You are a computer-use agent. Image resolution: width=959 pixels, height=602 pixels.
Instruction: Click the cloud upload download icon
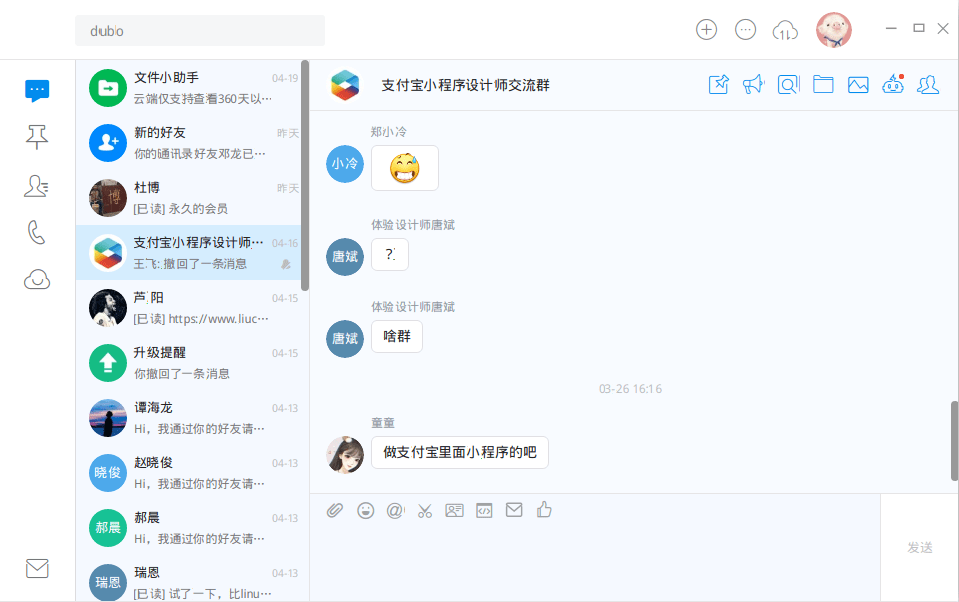[785, 30]
